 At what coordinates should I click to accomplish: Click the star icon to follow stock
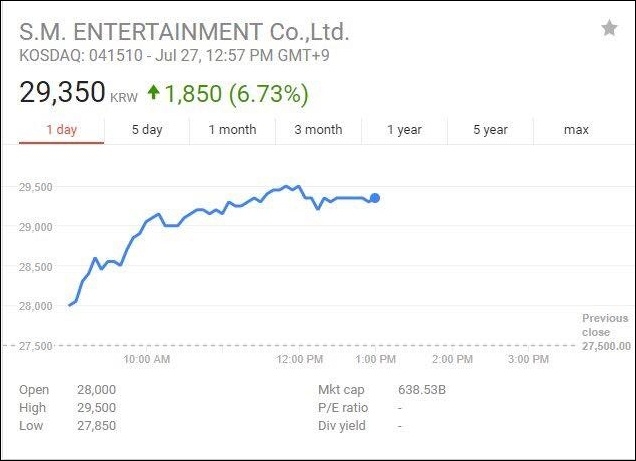click(x=609, y=29)
